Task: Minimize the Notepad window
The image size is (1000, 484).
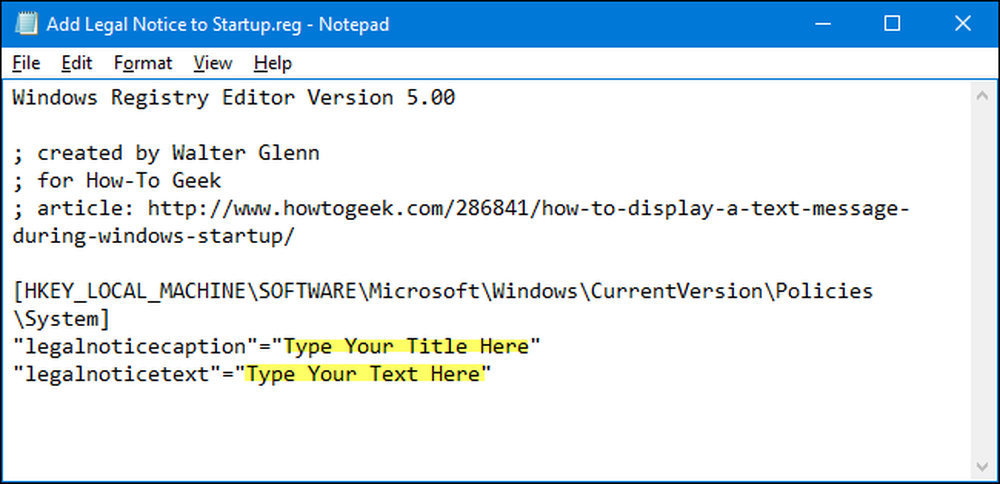Action: coord(823,24)
